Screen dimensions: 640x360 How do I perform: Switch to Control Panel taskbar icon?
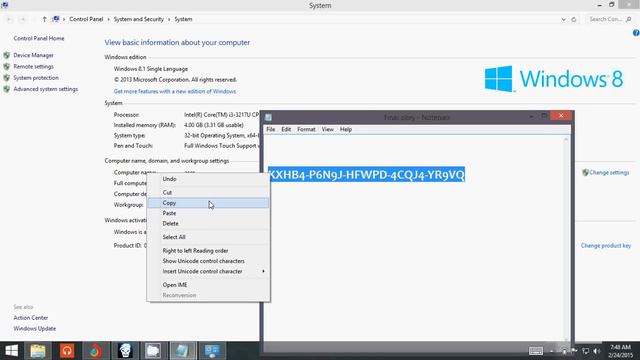tap(212, 351)
